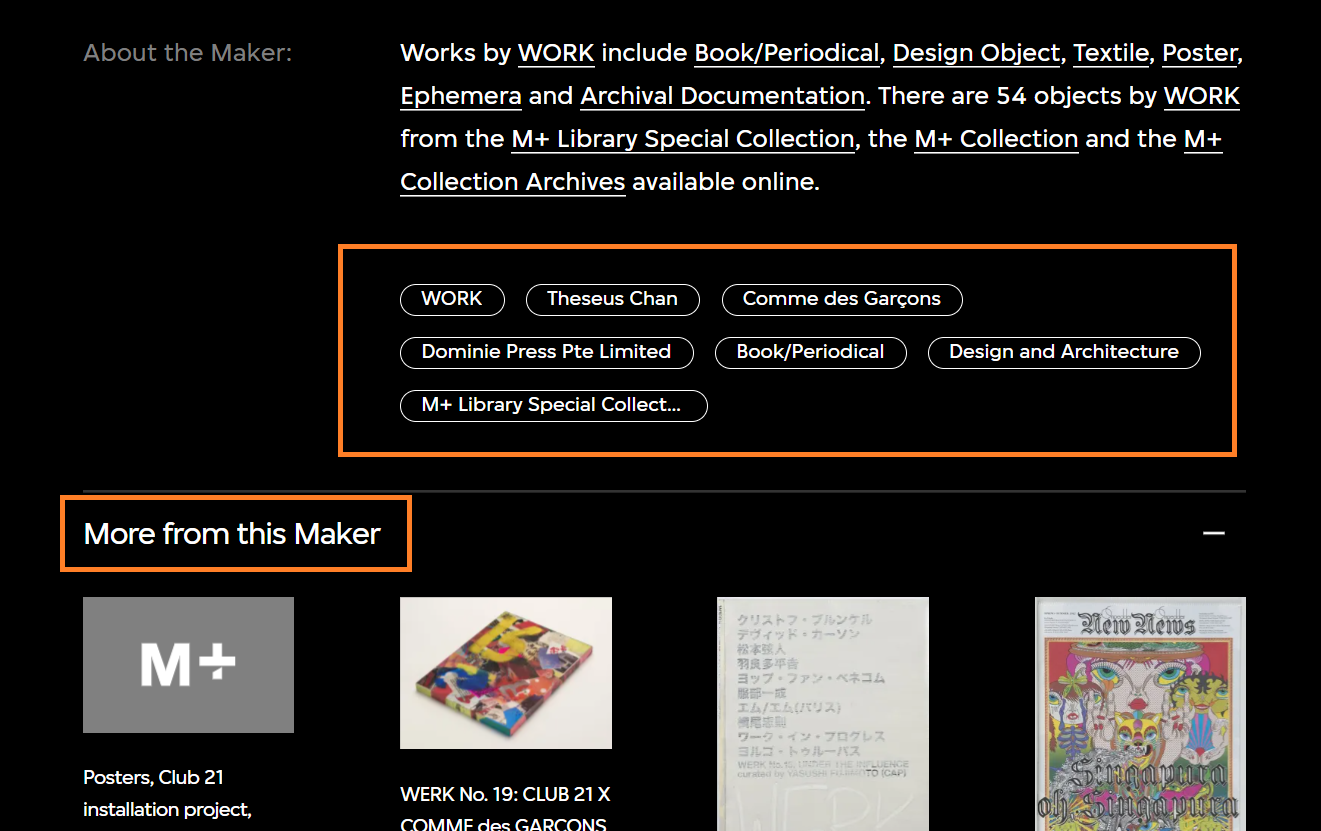1321x831 pixels.
Task: Collapse the More from this Maker section
Action: [x=1213, y=533]
